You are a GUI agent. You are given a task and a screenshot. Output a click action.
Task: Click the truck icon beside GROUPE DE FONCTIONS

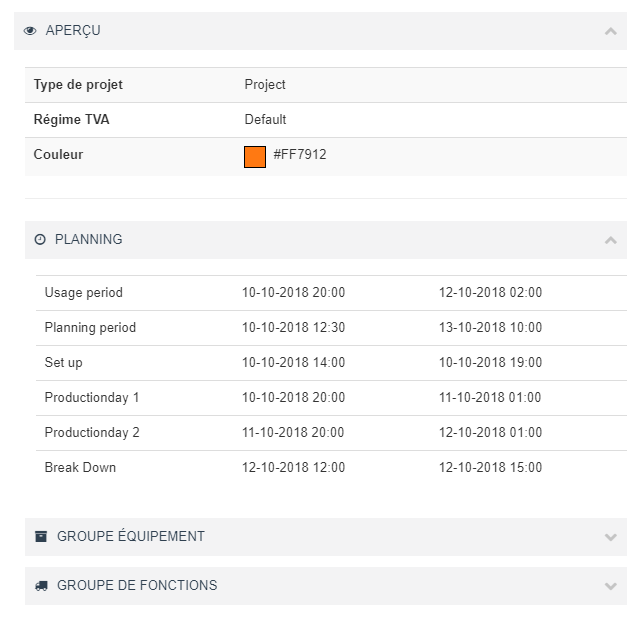click(41, 586)
